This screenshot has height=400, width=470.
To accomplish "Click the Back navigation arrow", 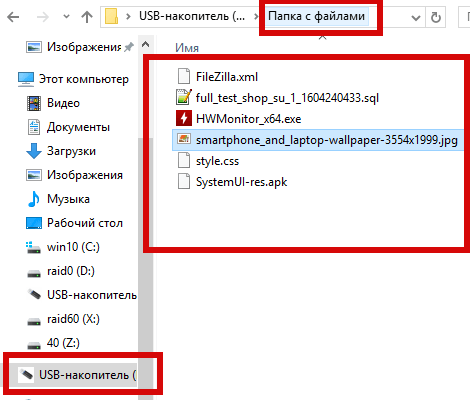I will [x=13, y=17].
